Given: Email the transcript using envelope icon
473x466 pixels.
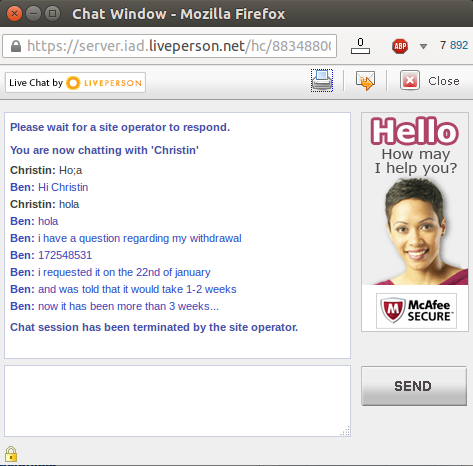Looking at the screenshot, I should pyautogui.click(x=365, y=81).
